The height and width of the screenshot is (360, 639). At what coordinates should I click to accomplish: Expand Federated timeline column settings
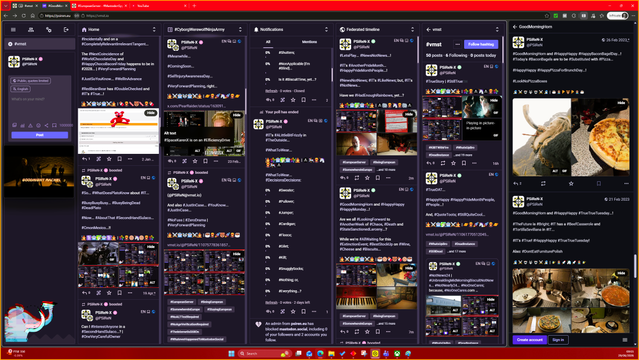[x=412, y=30]
